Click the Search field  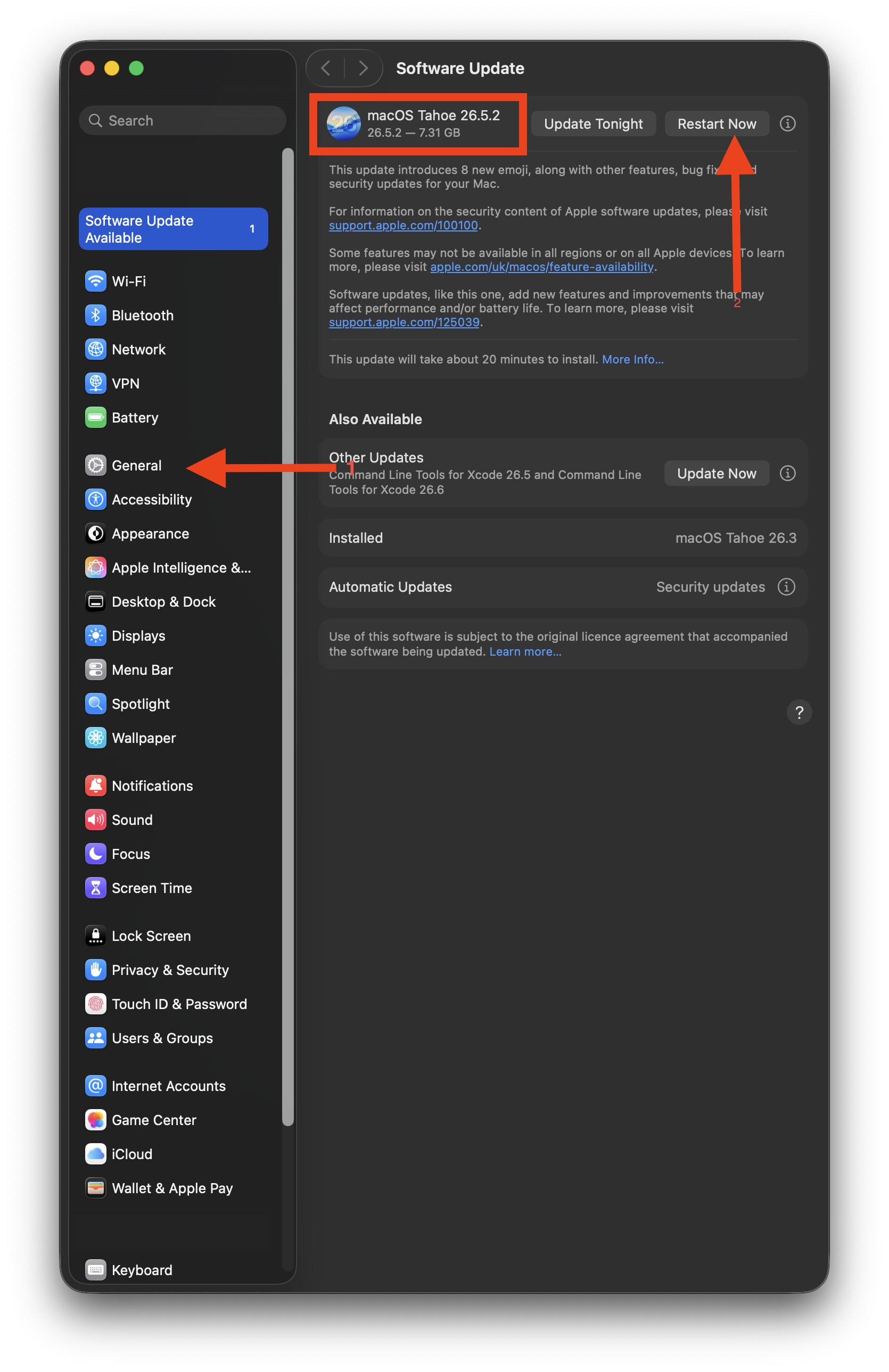pos(182,120)
